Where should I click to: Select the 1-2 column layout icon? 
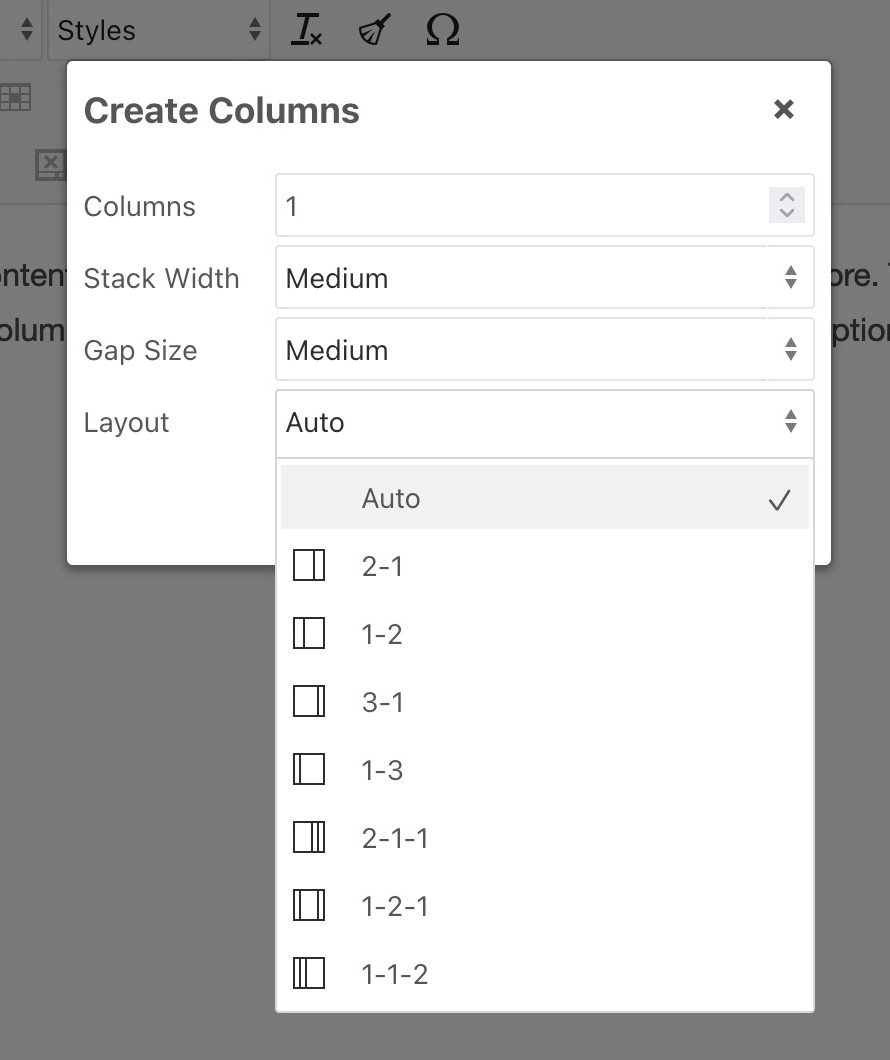click(x=310, y=633)
